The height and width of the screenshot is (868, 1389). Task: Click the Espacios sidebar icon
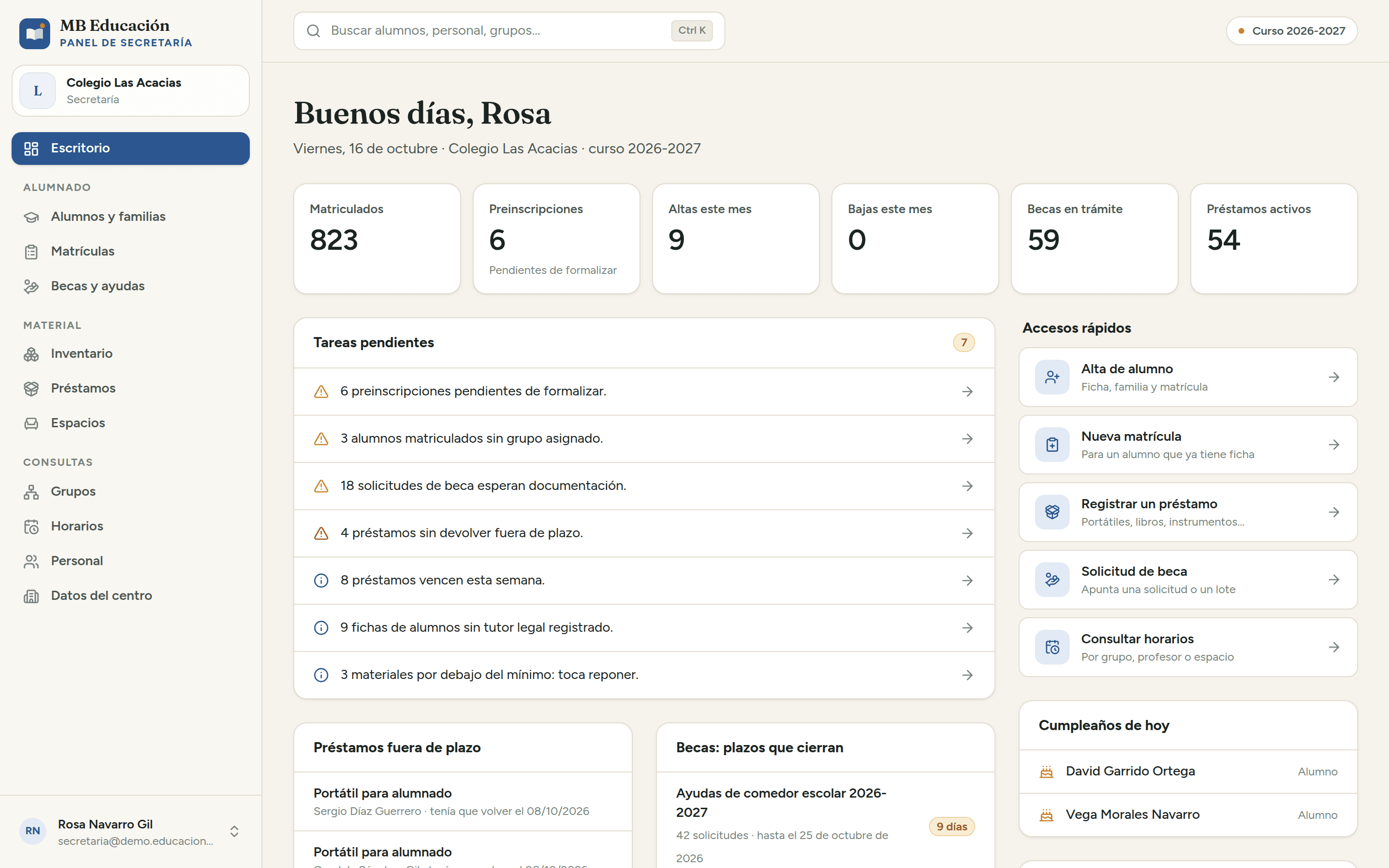click(x=31, y=423)
